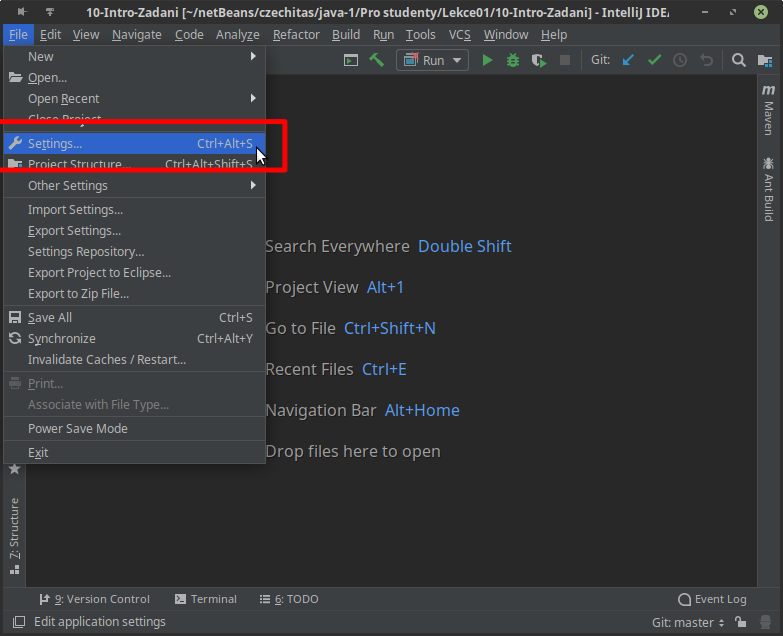Toggle tool window bars via bottom-left corner icon
Viewport: 783px width, 636px height.
pos(14,622)
